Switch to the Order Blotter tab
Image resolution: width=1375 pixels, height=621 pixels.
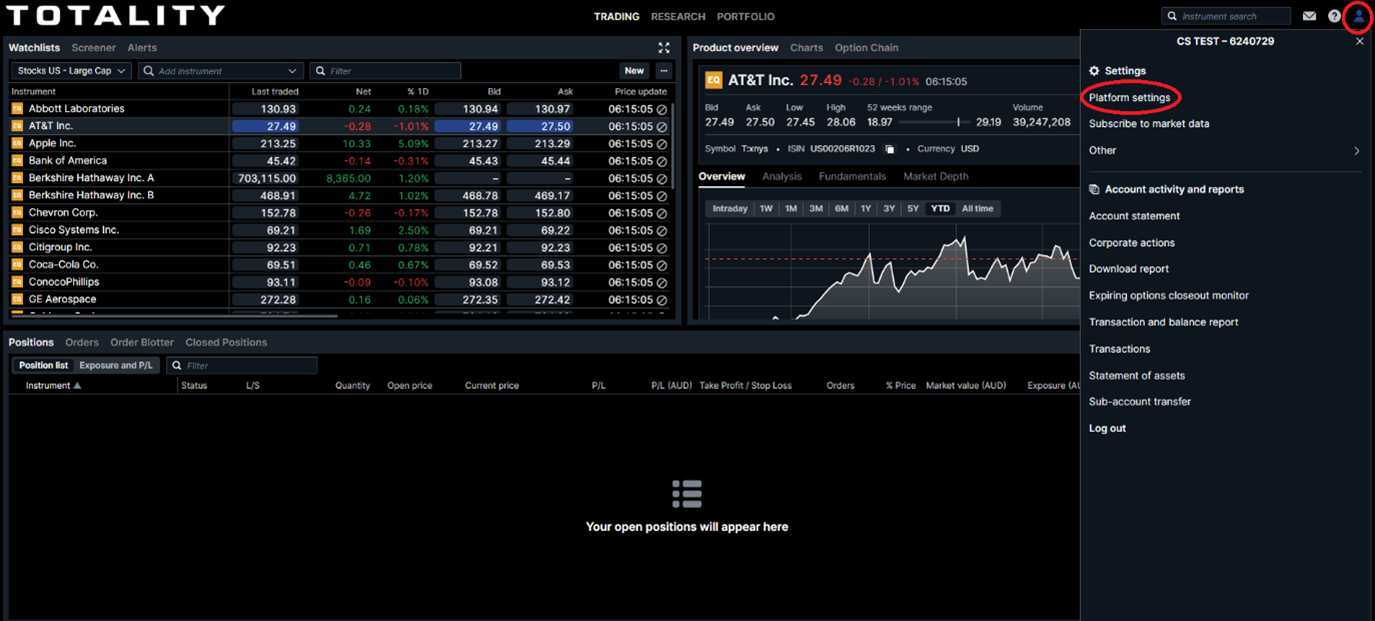pyautogui.click(x=142, y=343)
